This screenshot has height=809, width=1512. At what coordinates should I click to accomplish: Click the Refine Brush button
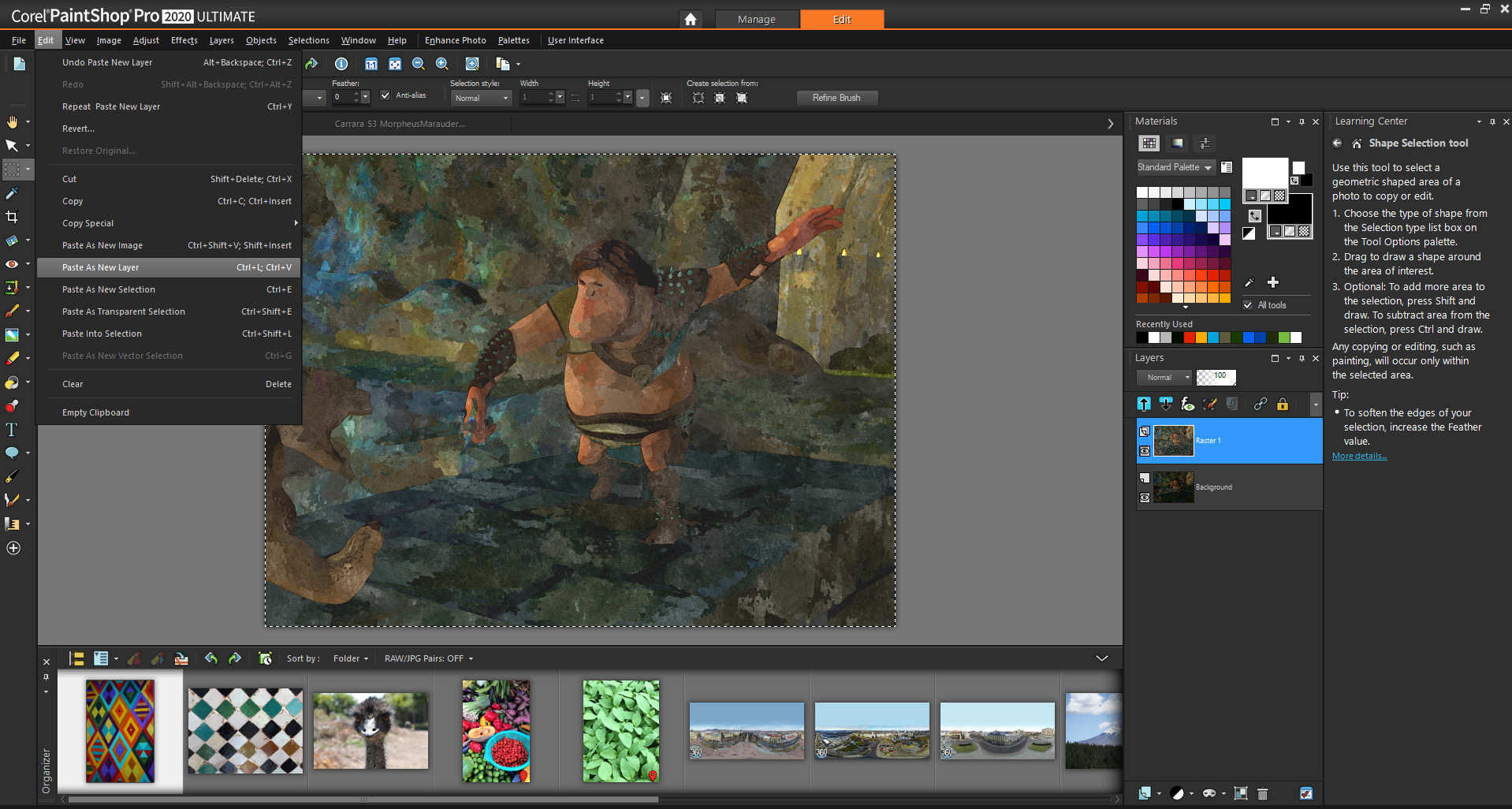click(836, 98)
